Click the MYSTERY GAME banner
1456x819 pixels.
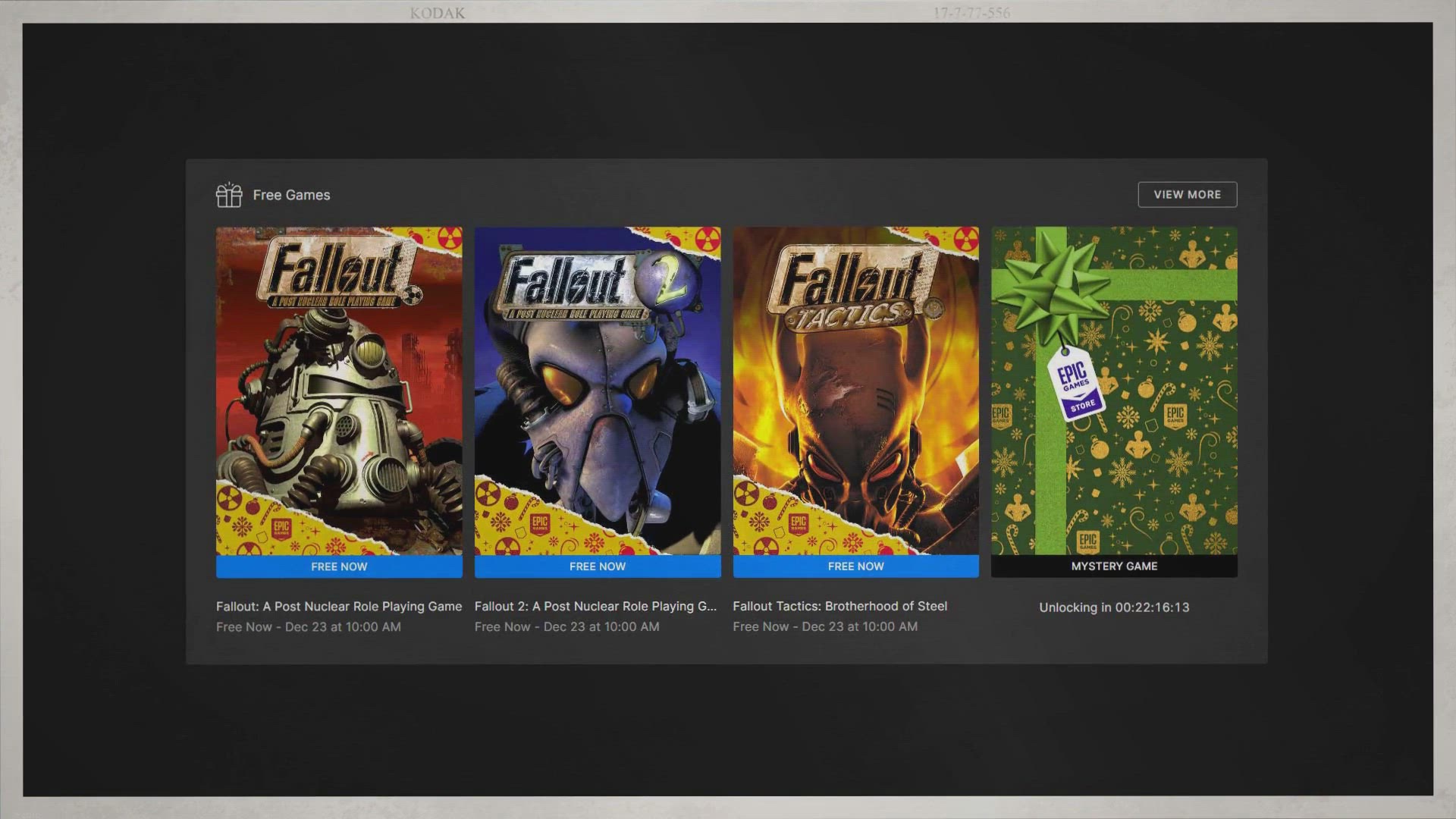click(x=1114, y=566)
